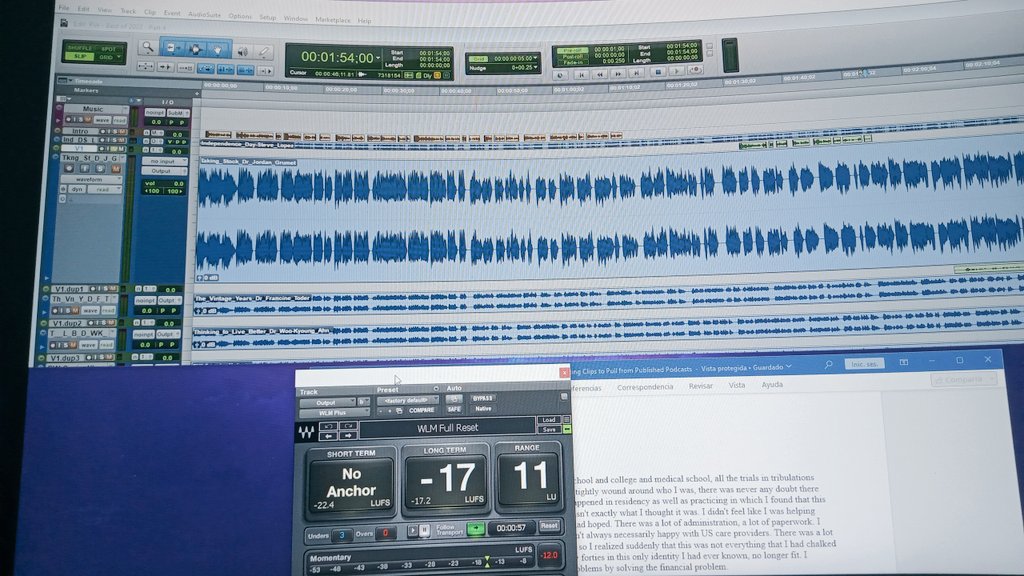Open the 'no input' selector dropdown
The image size is (1024, 576).
pos(163,161)
